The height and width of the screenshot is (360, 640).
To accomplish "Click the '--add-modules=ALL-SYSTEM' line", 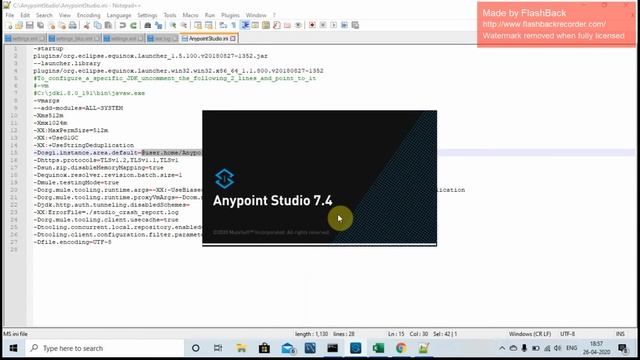I will (x=78, y=108).
